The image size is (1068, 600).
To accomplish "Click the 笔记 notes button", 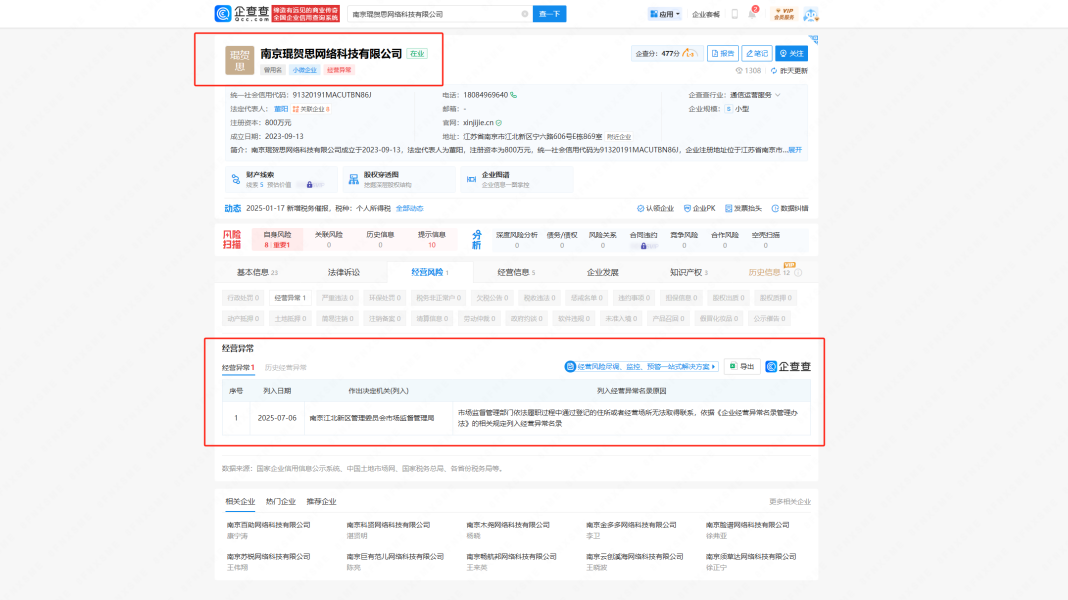I will point(757,53).
